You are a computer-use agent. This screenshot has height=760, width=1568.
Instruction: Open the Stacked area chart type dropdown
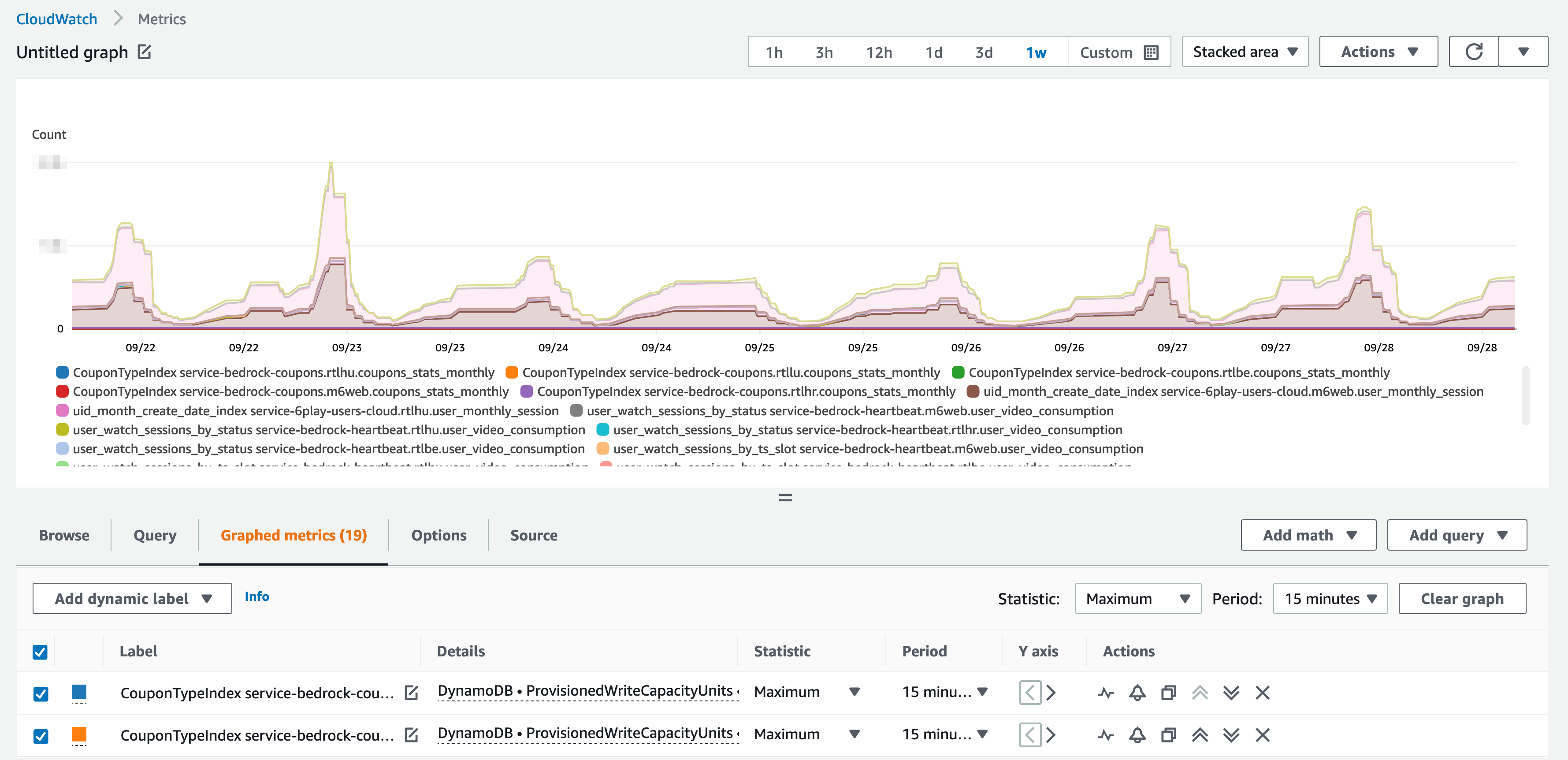1244,51
